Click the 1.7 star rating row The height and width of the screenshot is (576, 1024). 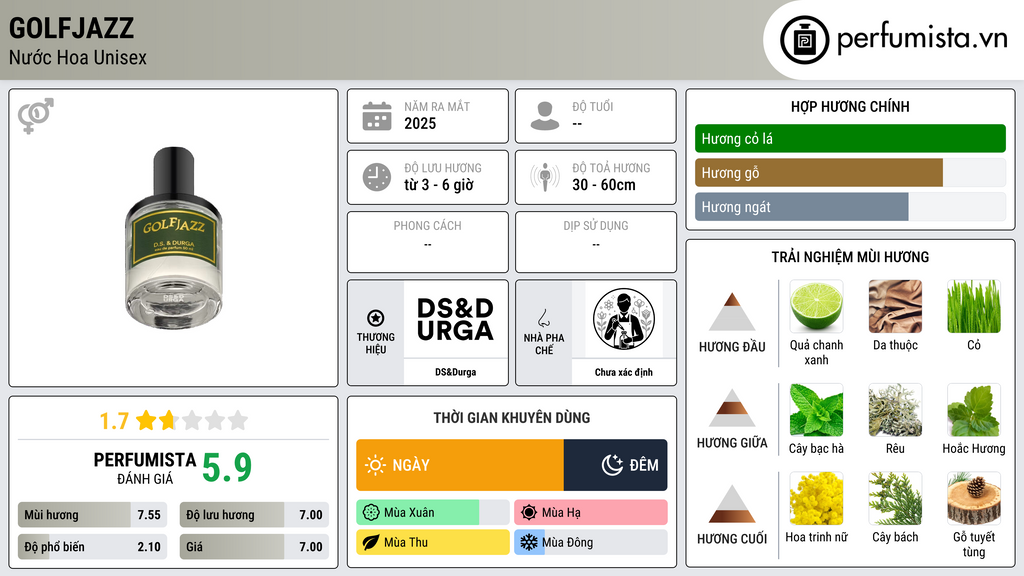(174, 421)
